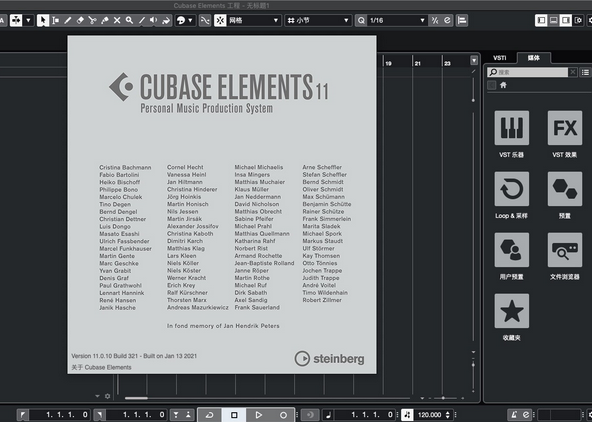Click the gear icon below track list
Image resolution: width=592 pixels, height=422 pixels.
(108, 396)
